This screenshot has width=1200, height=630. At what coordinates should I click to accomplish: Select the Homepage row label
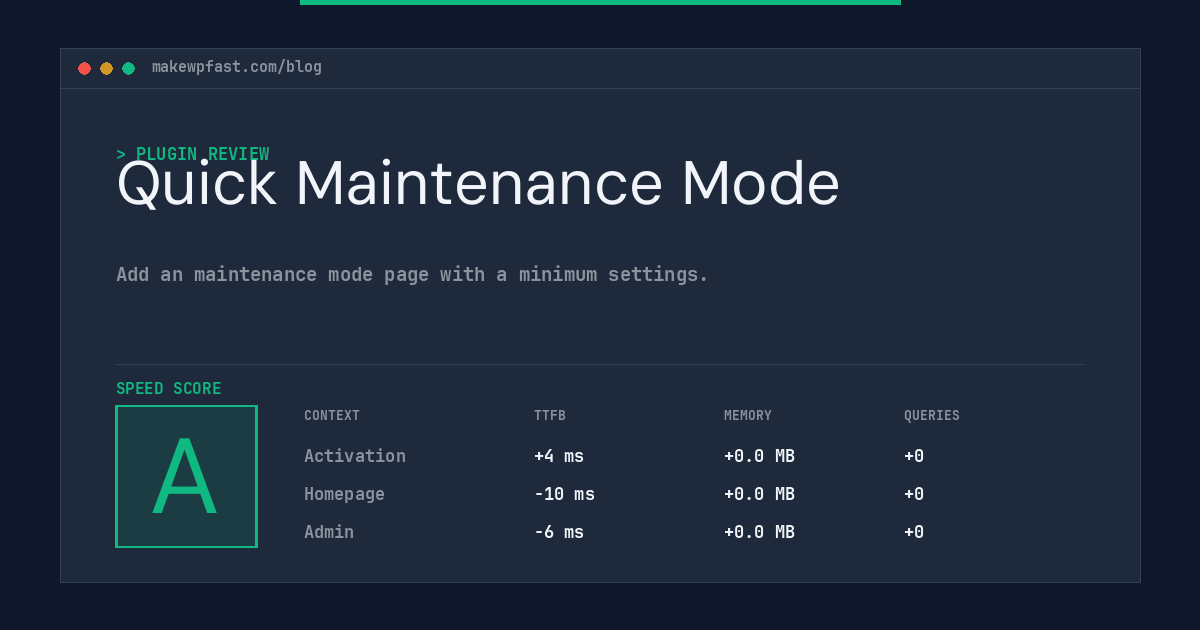tap(344, 494)
